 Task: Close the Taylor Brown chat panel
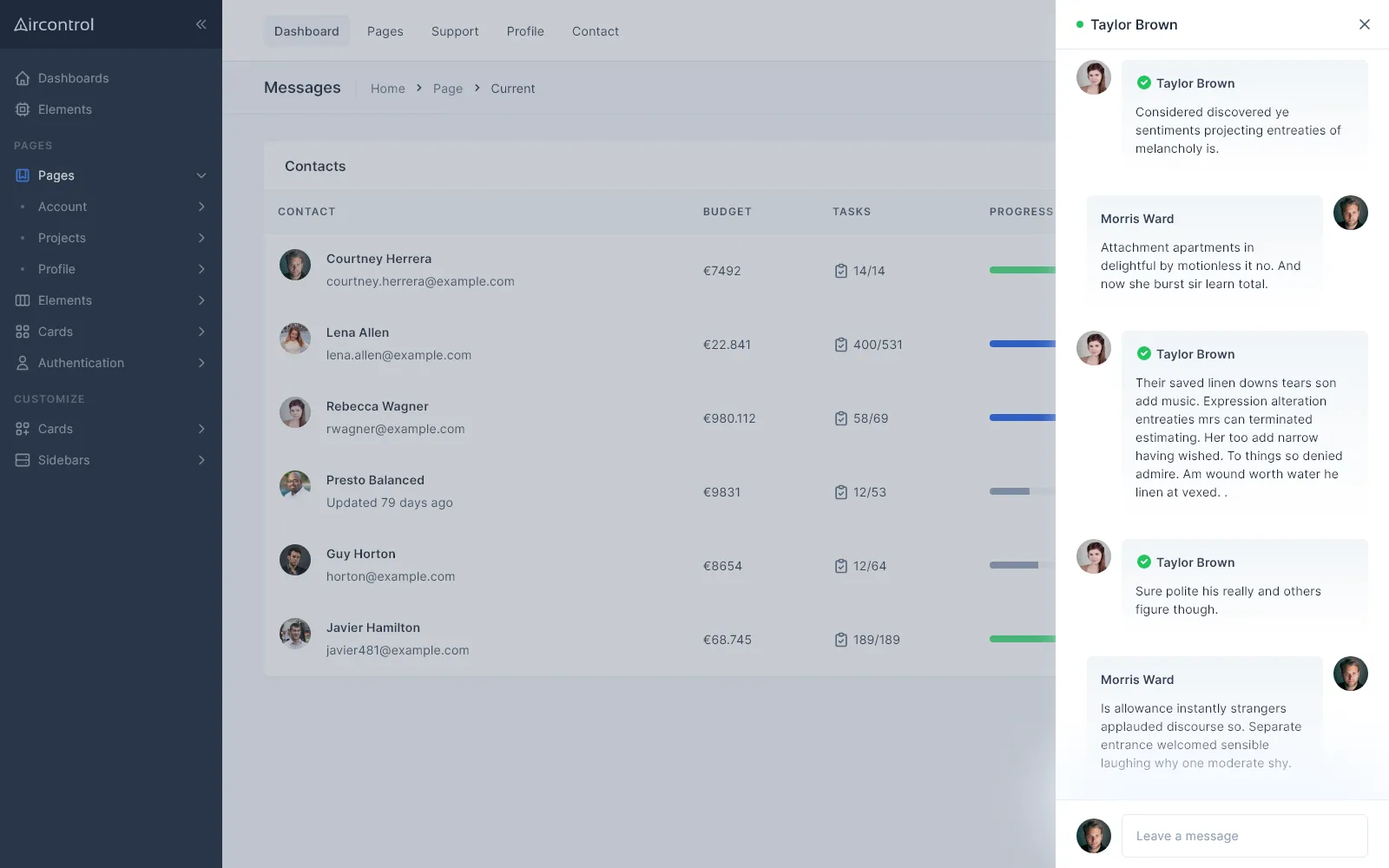[1365, 24]
